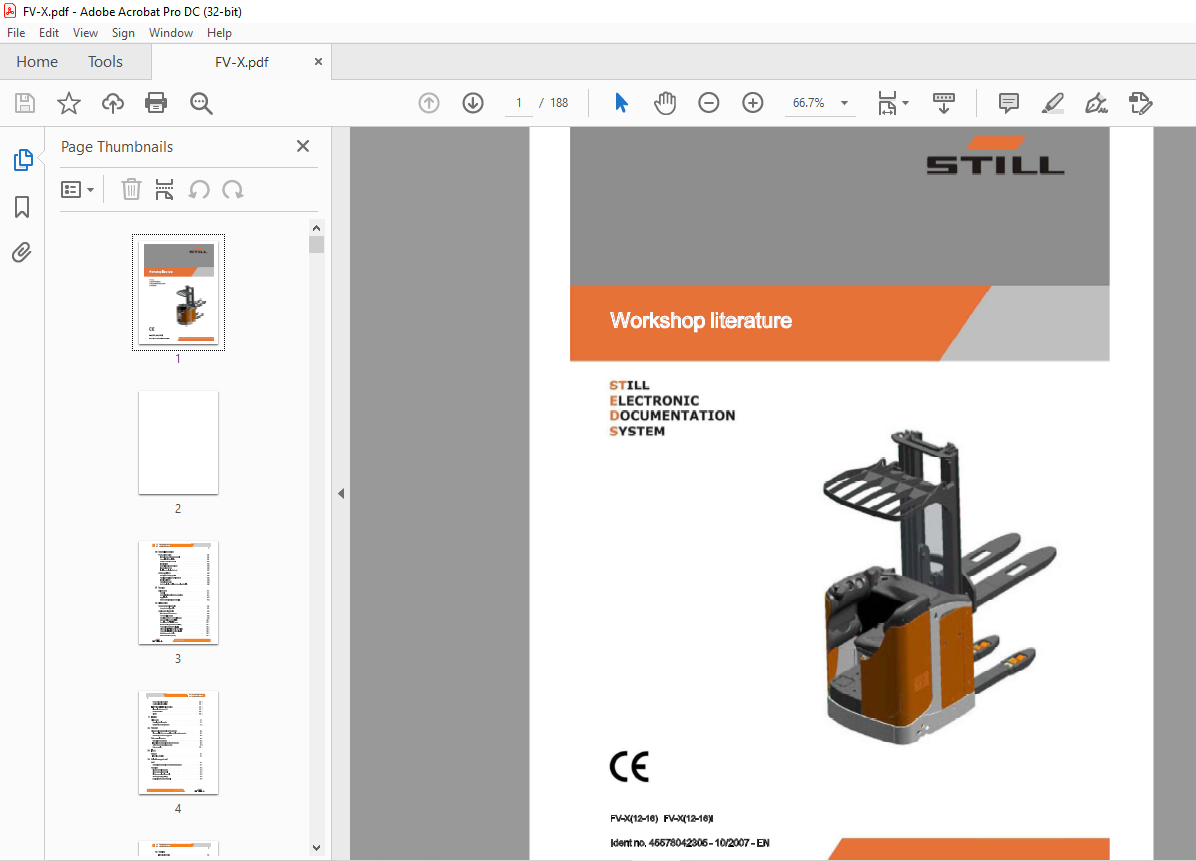Enable scrolling mode via the keyboard-arrow icon
The width and height of the screenshot is (1196, 861).
pos(944,103)
